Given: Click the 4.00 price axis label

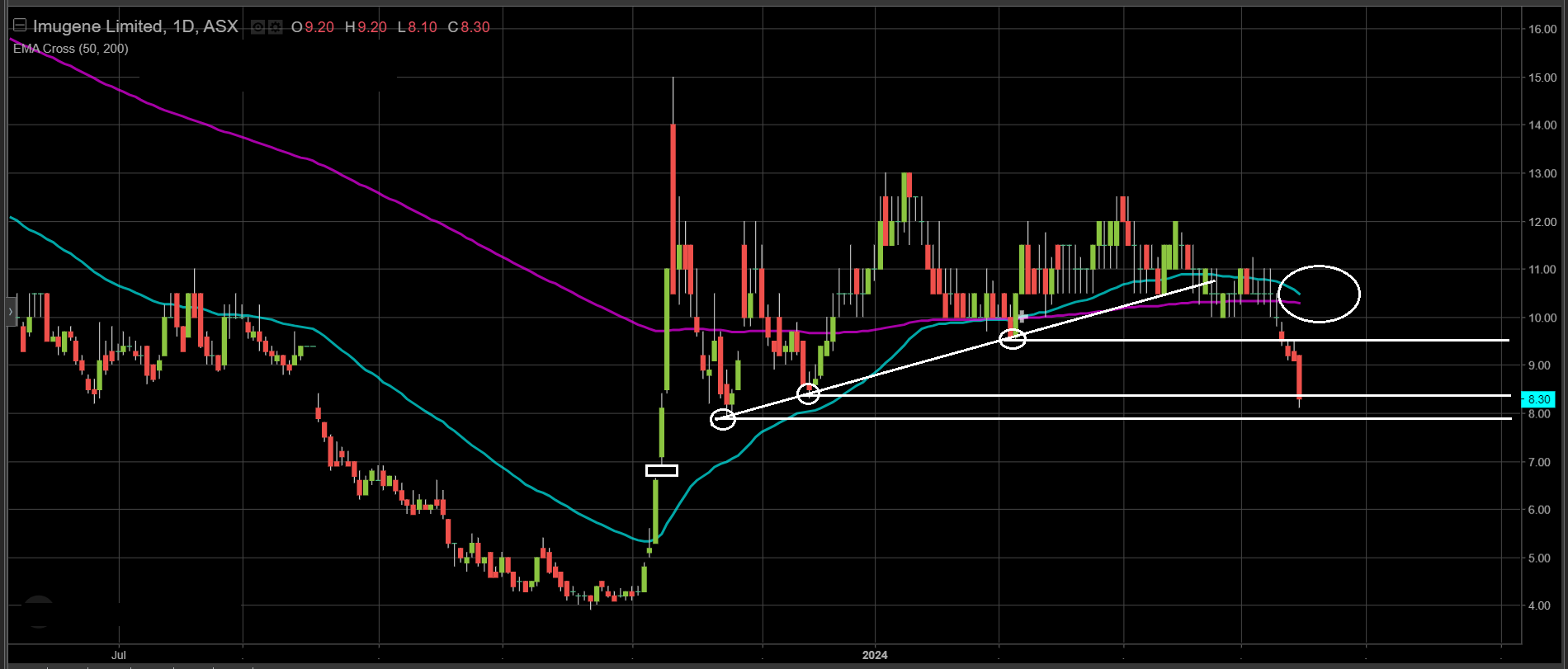Looking at the screenshot, I should [1540, 605].
